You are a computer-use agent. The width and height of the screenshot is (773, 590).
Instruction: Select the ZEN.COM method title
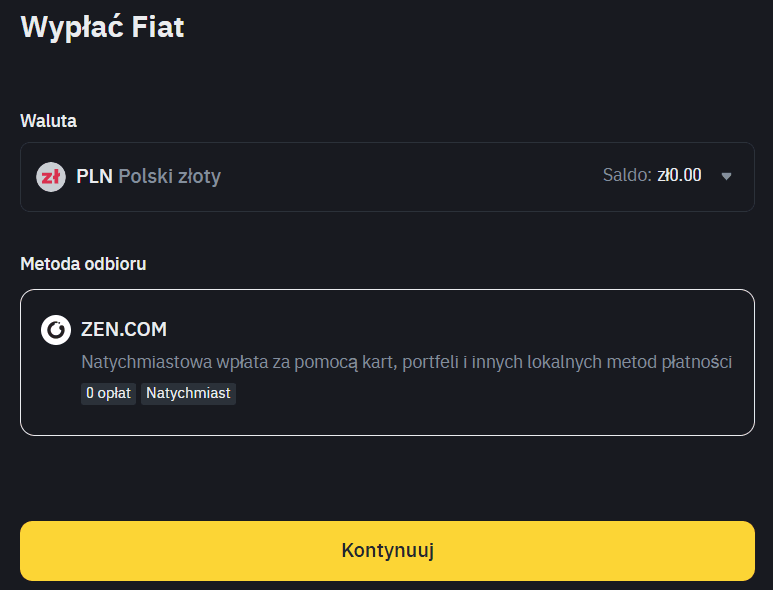[123, 329]
